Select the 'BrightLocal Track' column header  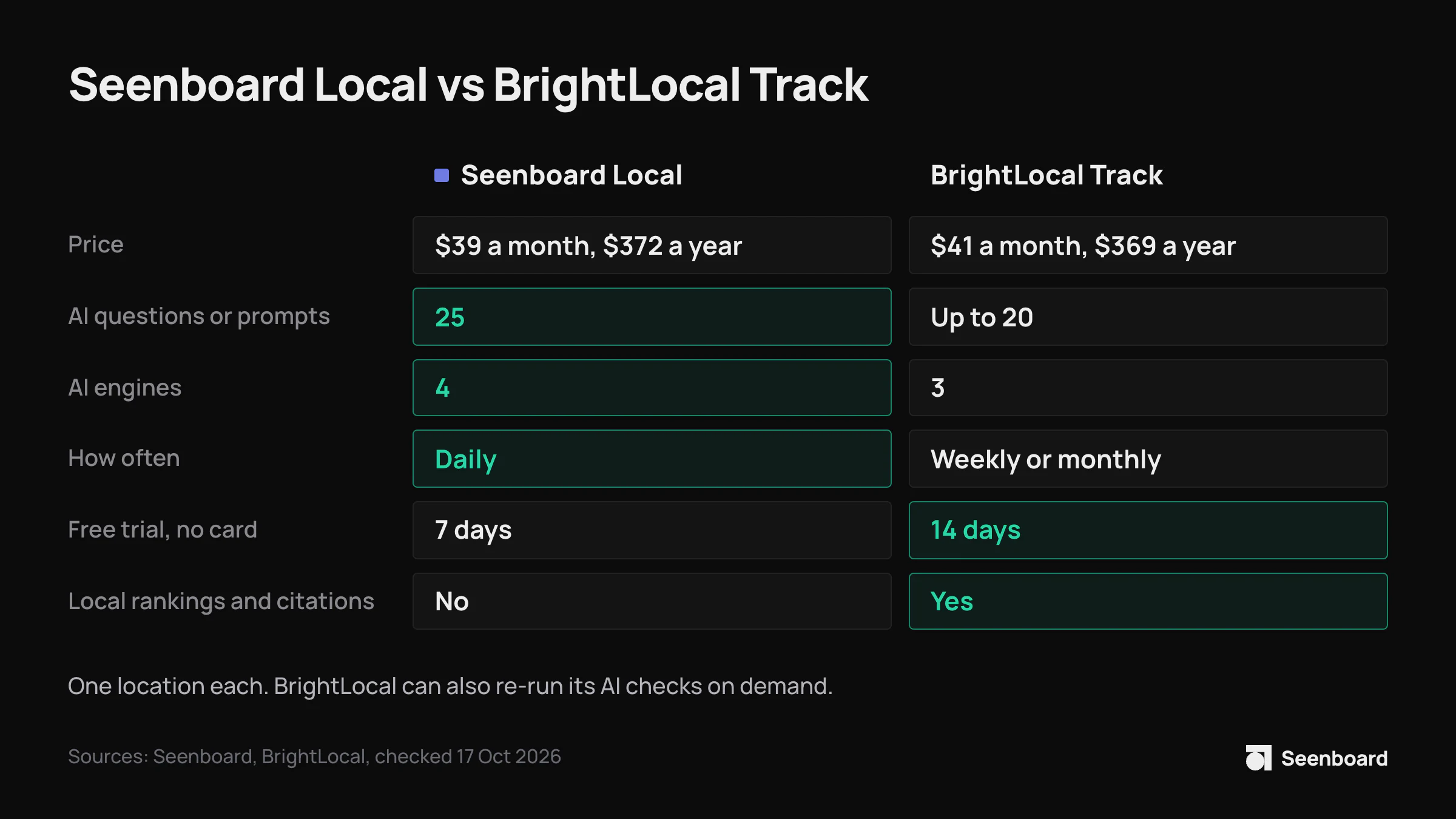coord(1046,175)
